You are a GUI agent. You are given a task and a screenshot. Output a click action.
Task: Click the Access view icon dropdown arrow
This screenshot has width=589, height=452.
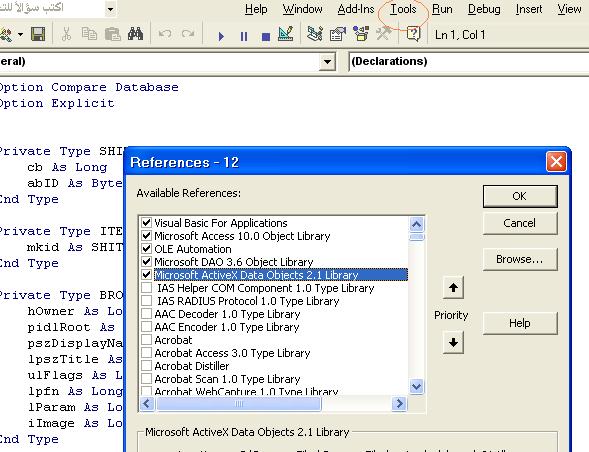pyautogui.click(x=20, y=35)
